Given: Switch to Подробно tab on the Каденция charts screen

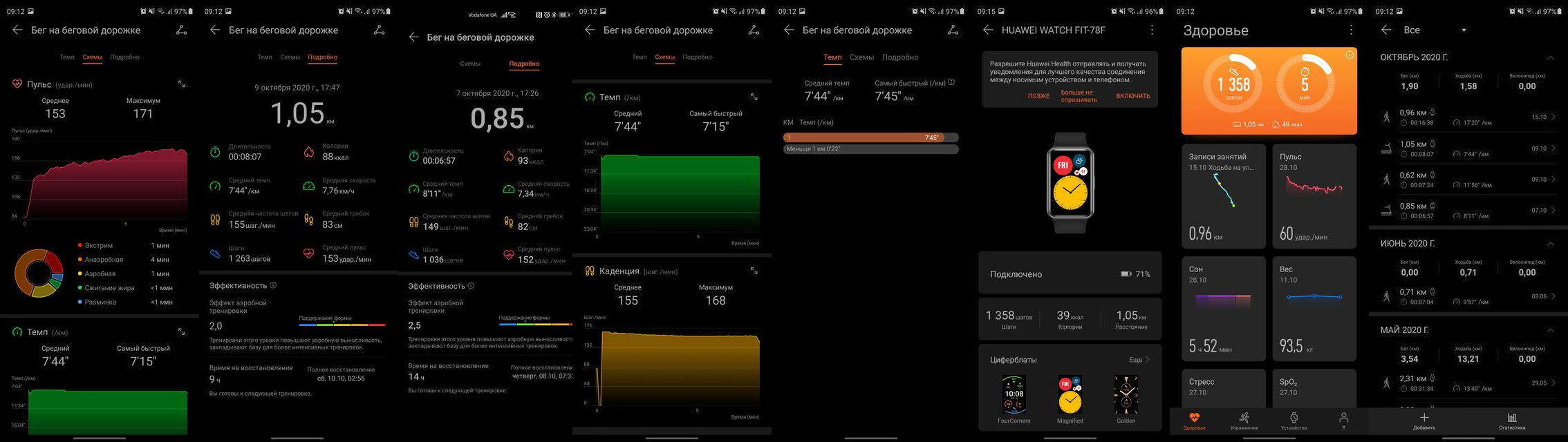Looking at the screenshot, I should point(697,57).
